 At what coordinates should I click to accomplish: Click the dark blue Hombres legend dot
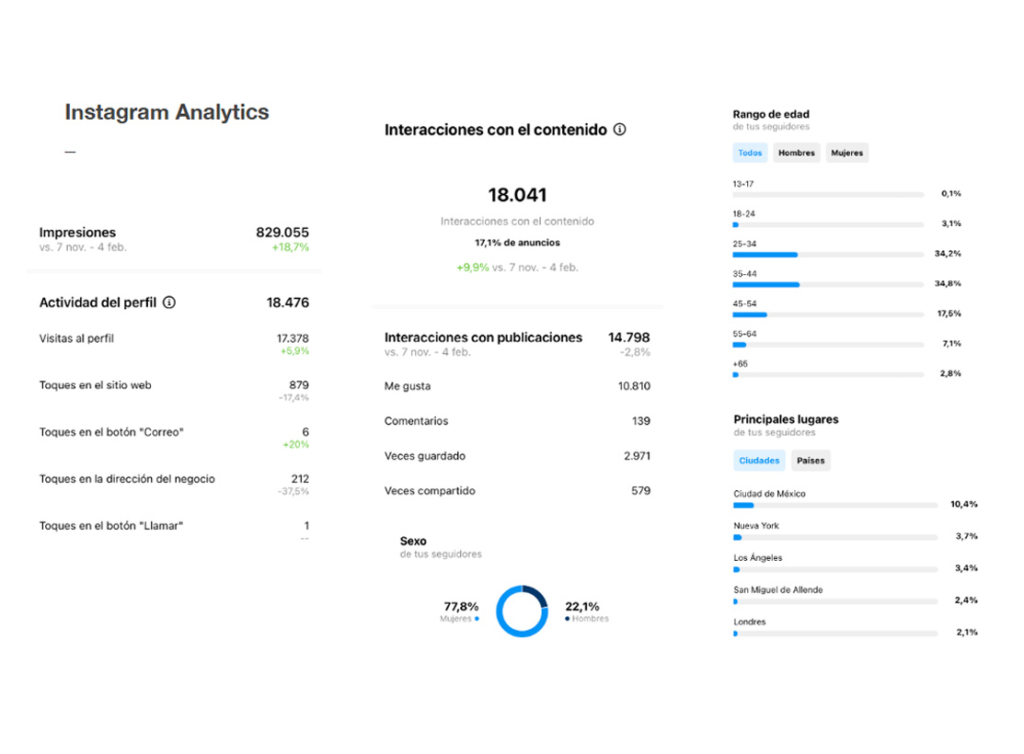tap(567, 619)
